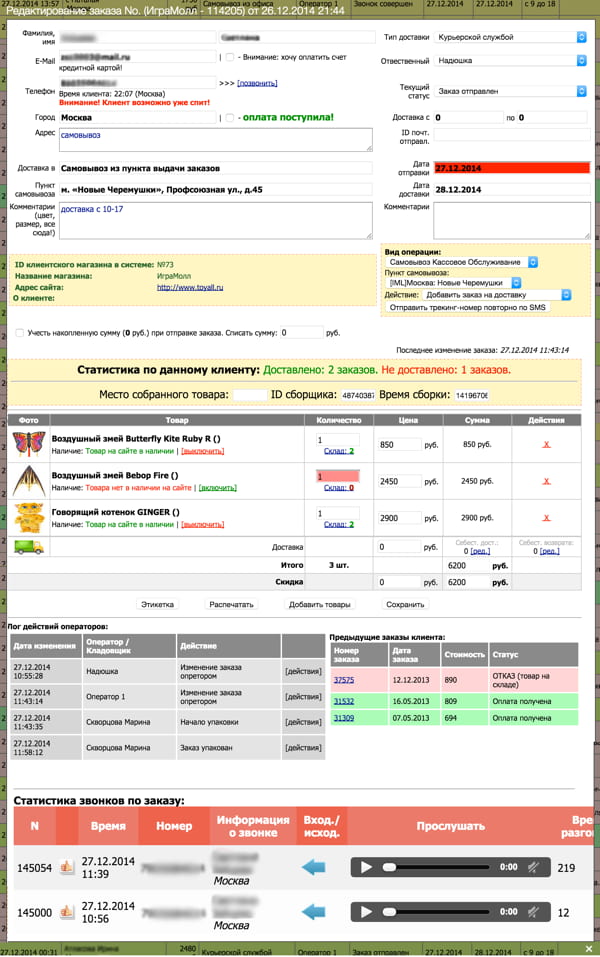Viewport: 600px width, 957px height.
Task: Play the recording of call 145054
Action: 366,867
